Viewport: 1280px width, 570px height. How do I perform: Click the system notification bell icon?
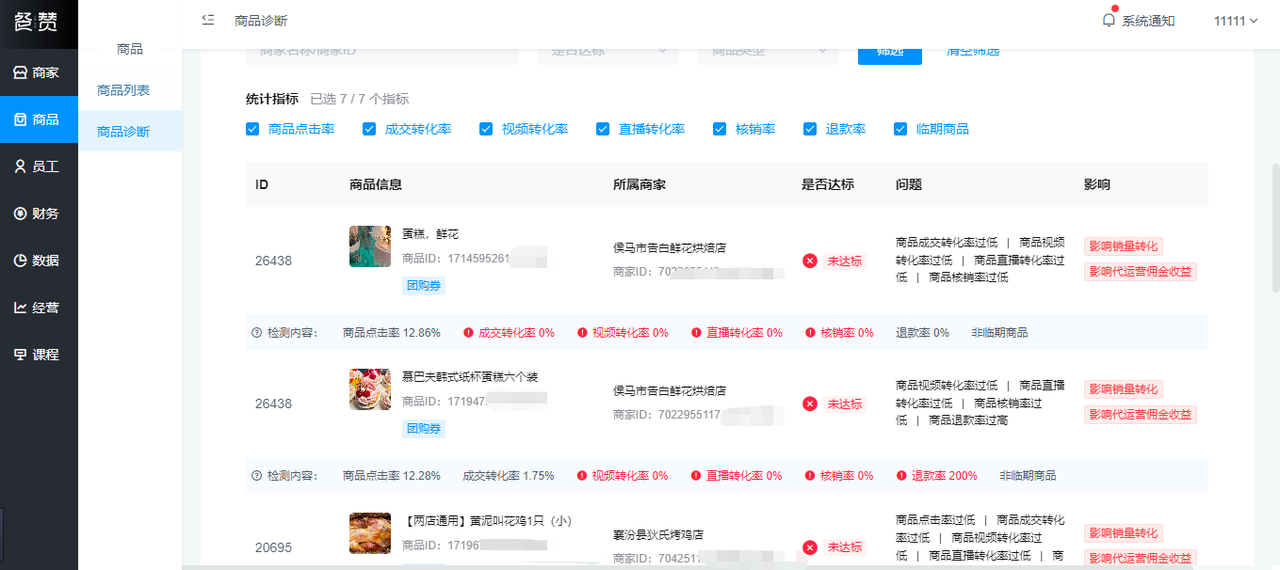(1108, 20)
